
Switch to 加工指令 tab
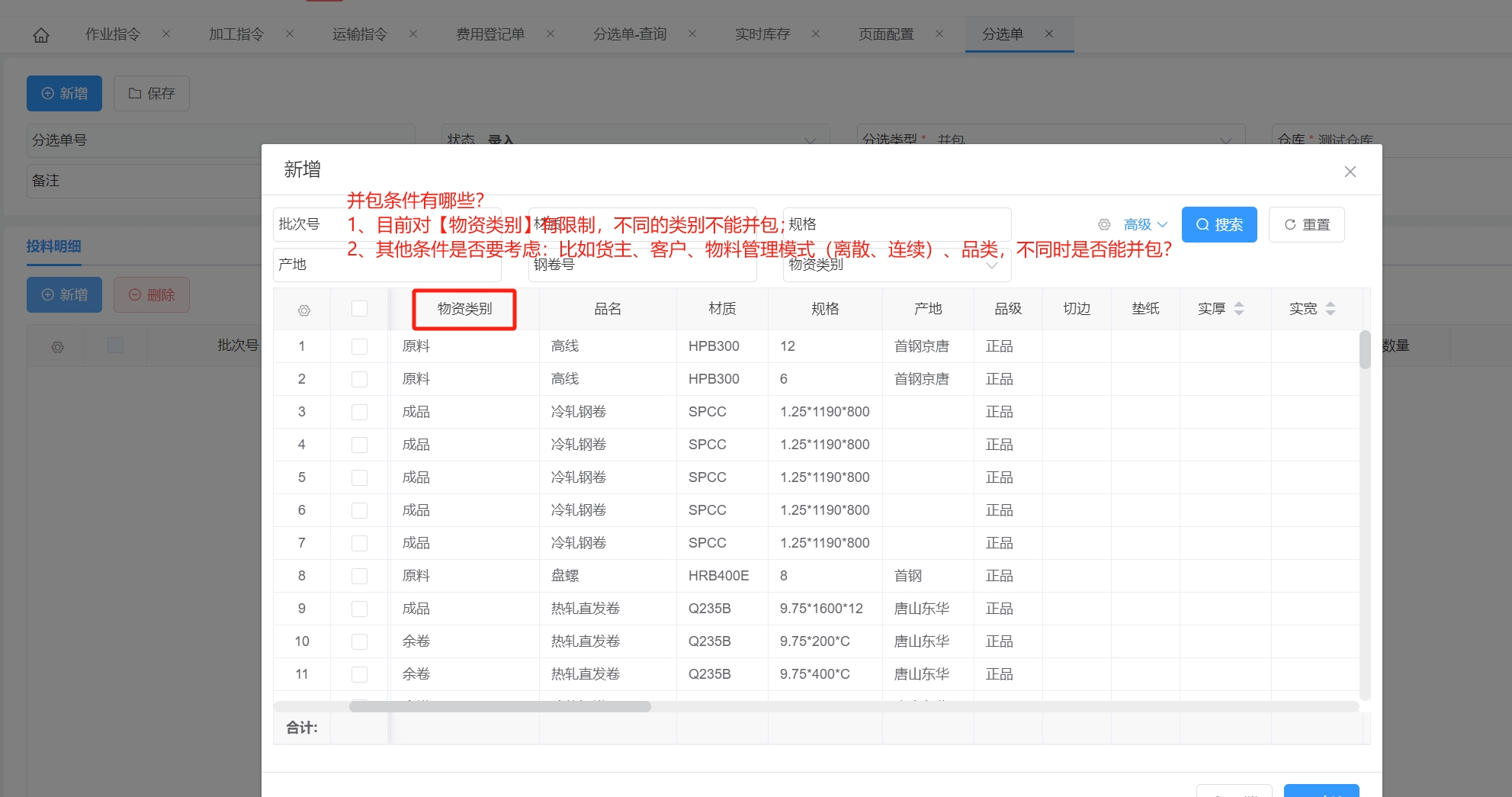pyautogui.click(x=236, y=34)
